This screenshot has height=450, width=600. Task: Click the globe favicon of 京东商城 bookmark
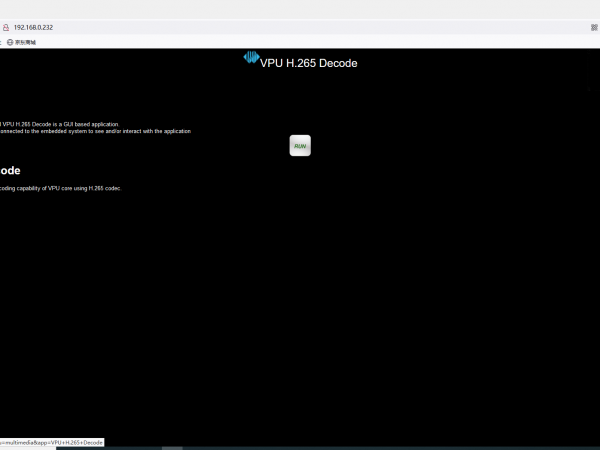point(10,42)
